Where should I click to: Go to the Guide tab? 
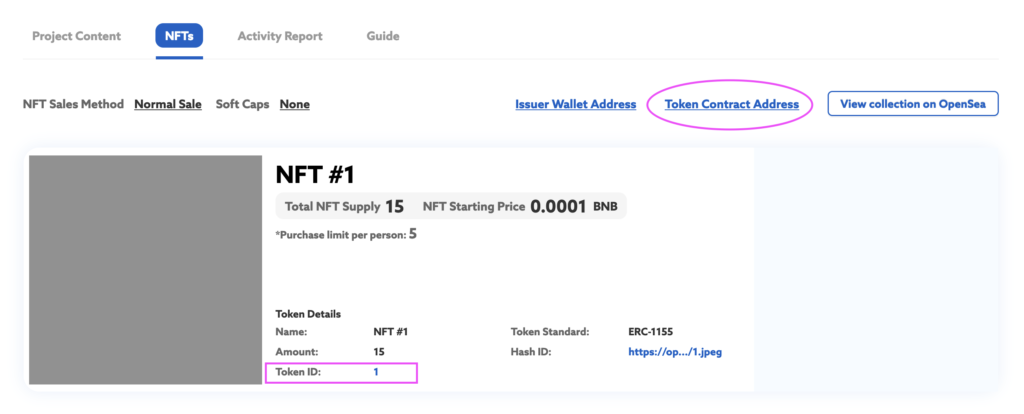[x=383, y=36]
